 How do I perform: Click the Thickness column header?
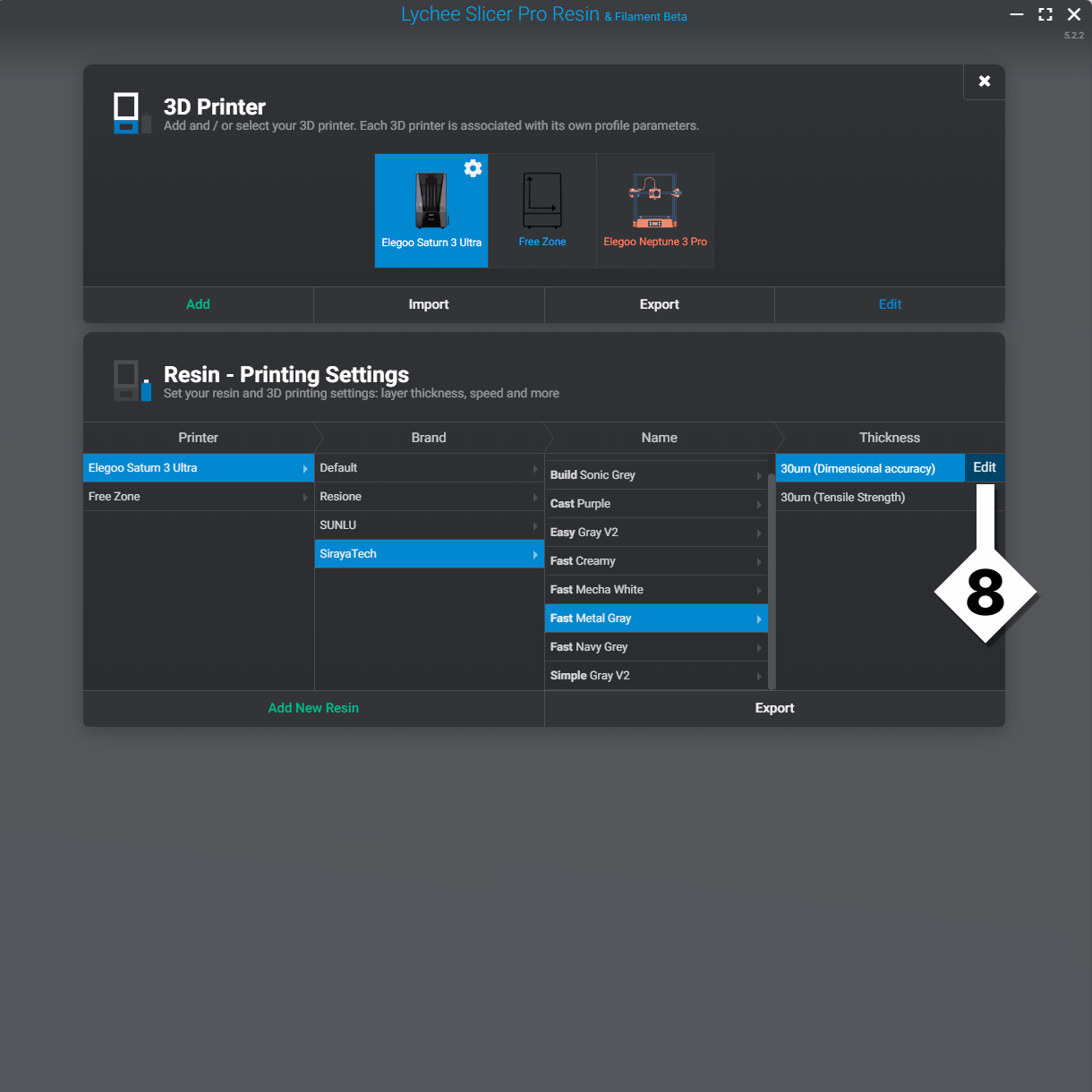pyautogui.click(x=889, y=438)
